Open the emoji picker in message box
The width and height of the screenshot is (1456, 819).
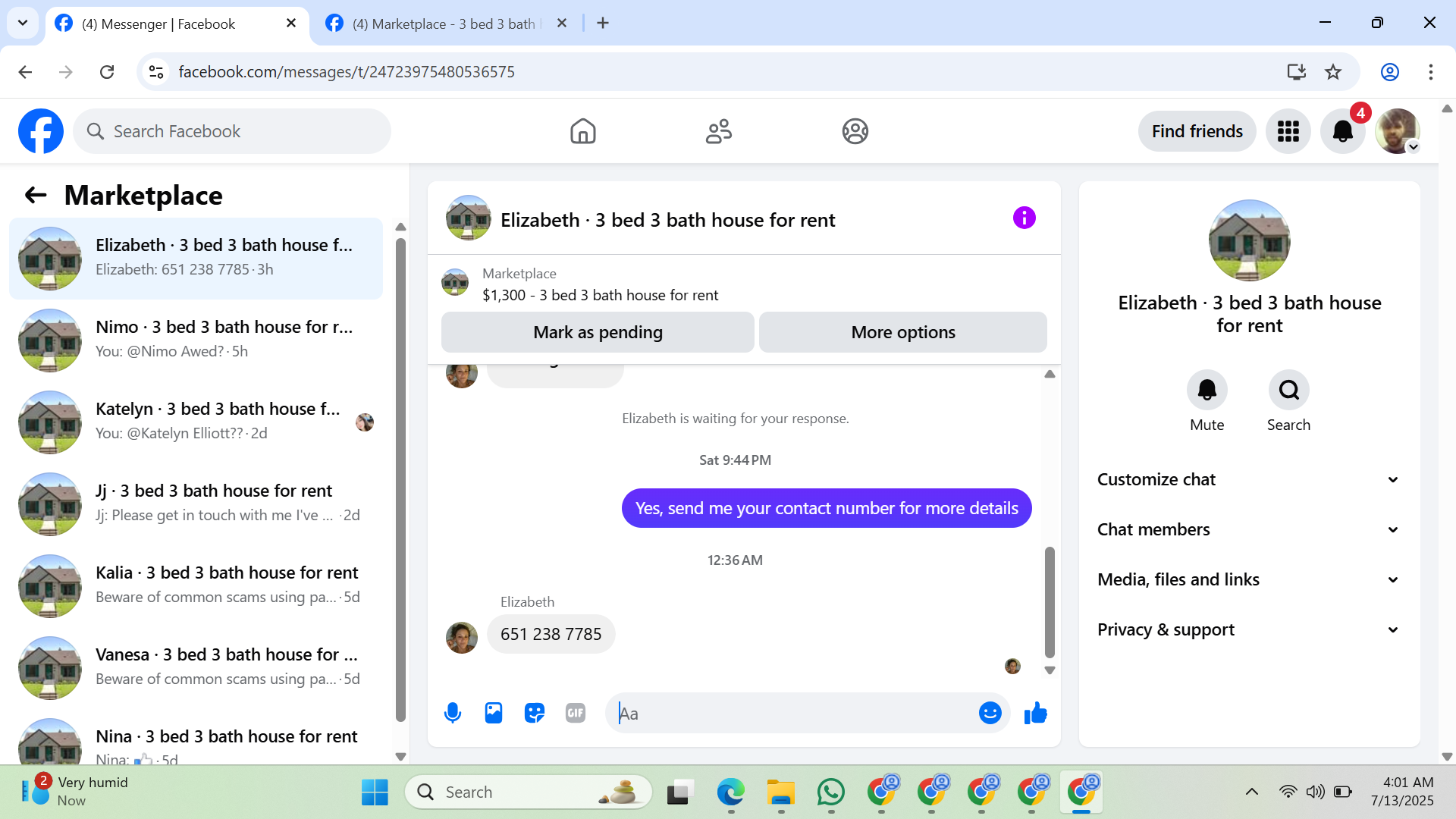coord(990,713)
